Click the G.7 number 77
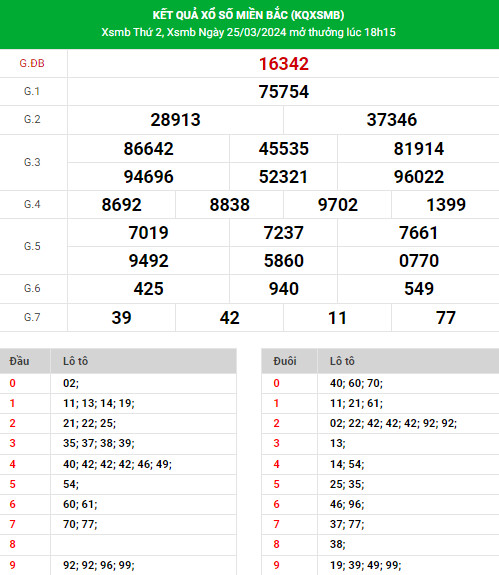499x575 pixels. (446, 318)
